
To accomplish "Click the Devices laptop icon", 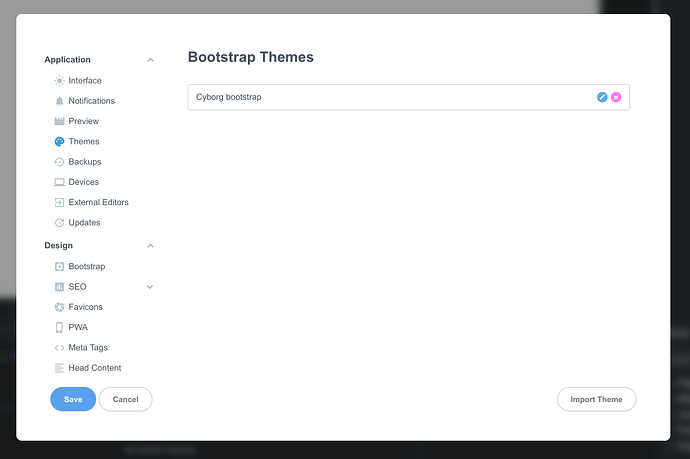I will click(59, 182).
